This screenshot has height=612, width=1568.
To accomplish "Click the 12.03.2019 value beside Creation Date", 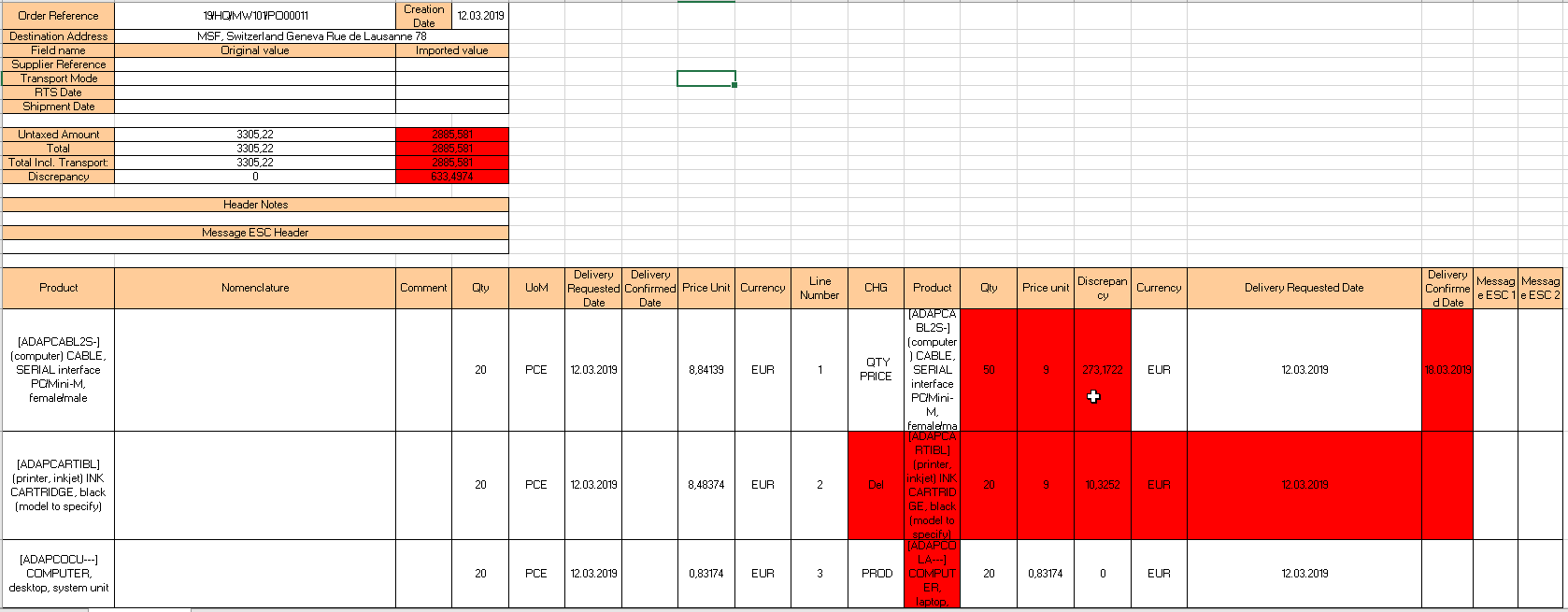I will coord(480,16).
